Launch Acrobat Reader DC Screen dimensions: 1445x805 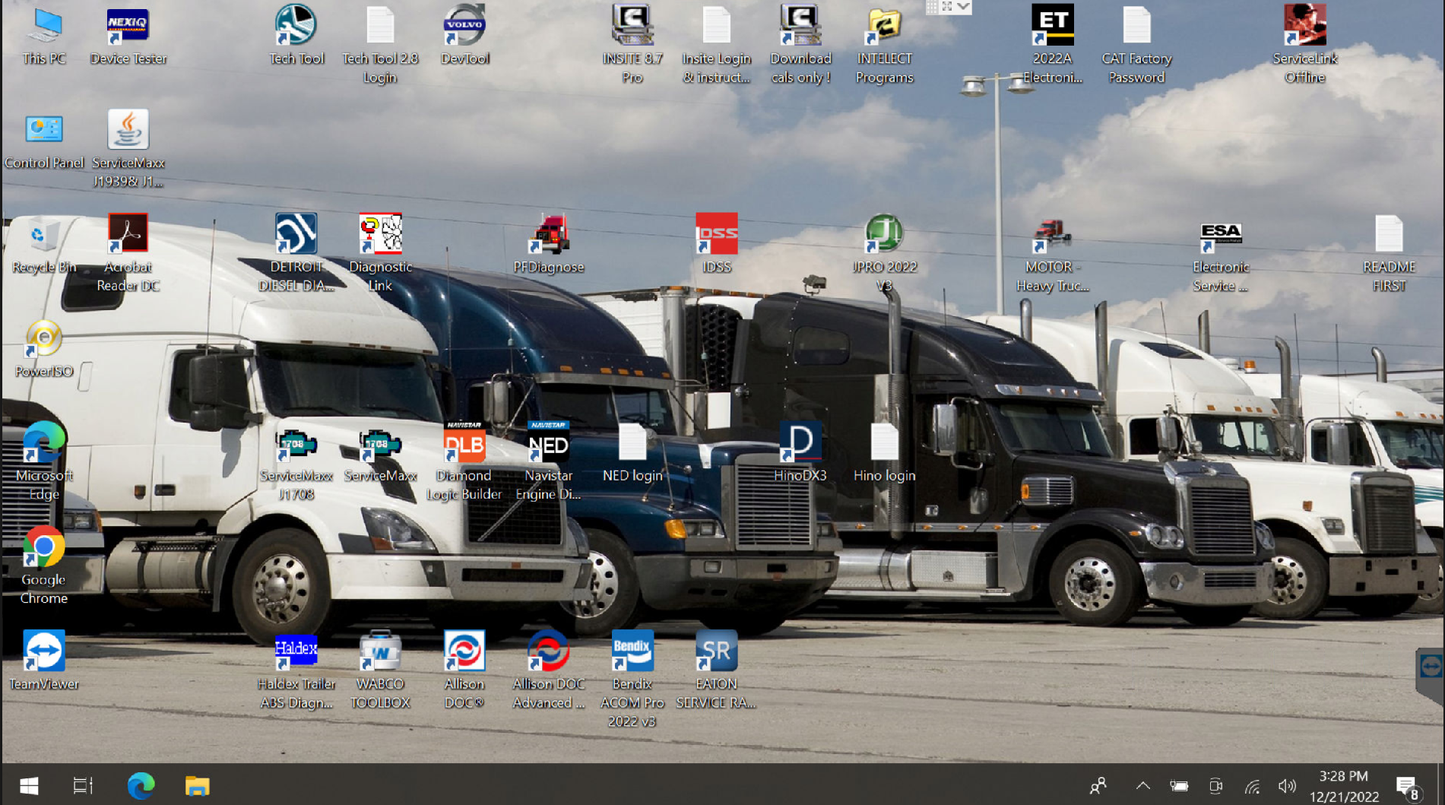pyautogui.click(x=128, y=254)
